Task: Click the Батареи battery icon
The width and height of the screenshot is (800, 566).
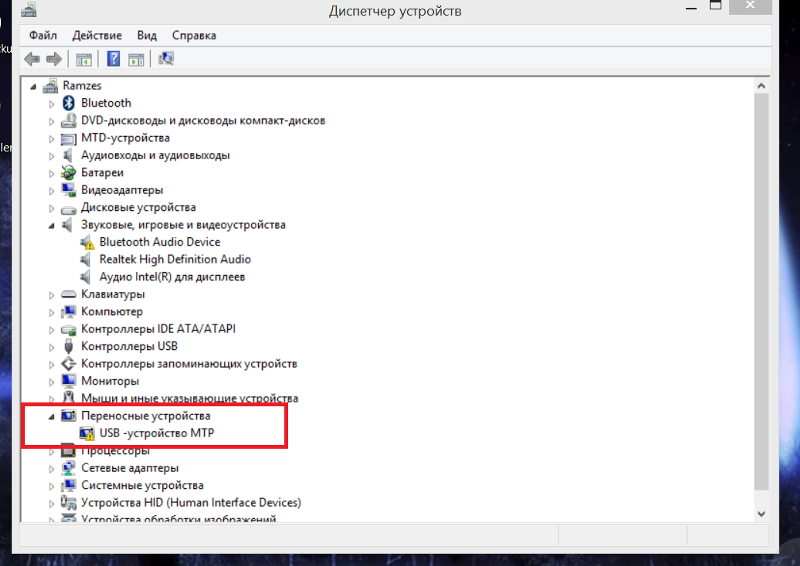Action: point(68,173)
